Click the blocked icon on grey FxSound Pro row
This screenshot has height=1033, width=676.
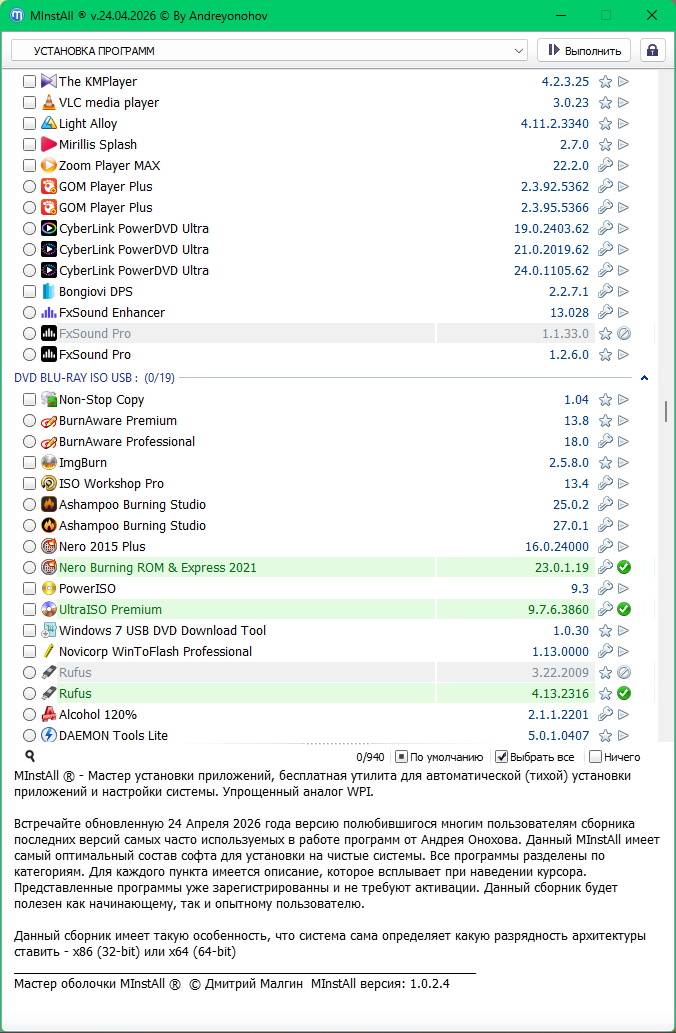[623, 333]
